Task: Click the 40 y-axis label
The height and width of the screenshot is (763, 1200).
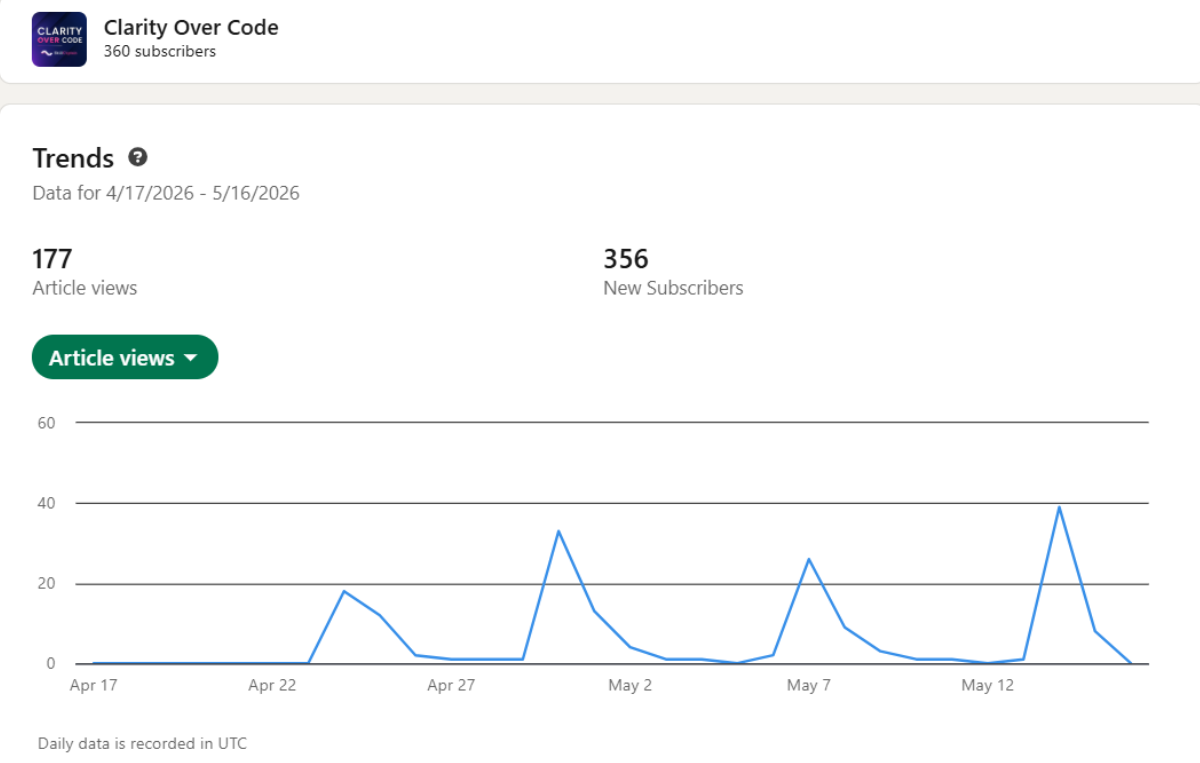Action: (46, 503)
